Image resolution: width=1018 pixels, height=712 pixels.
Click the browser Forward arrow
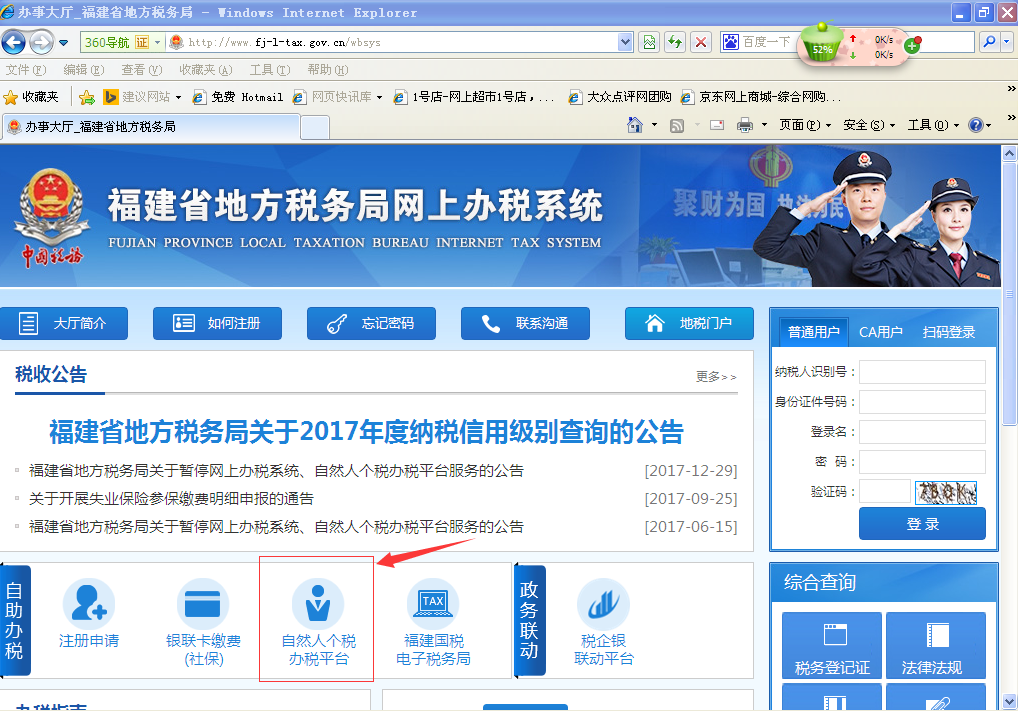[x=42, y=43]
